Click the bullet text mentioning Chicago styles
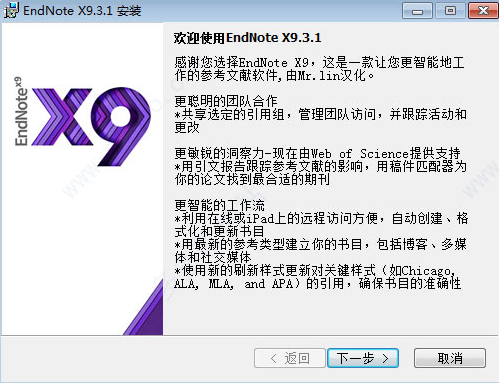The height and width of the screenshot is (383, 499). [x=318, y=277]
